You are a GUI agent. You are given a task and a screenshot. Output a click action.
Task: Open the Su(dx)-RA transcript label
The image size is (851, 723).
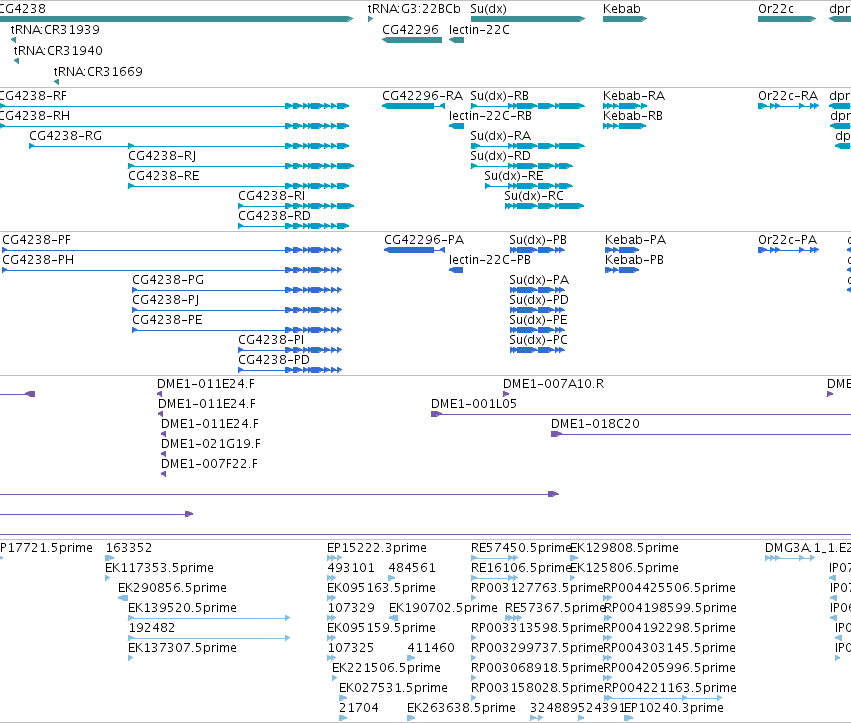click(500, 136)
